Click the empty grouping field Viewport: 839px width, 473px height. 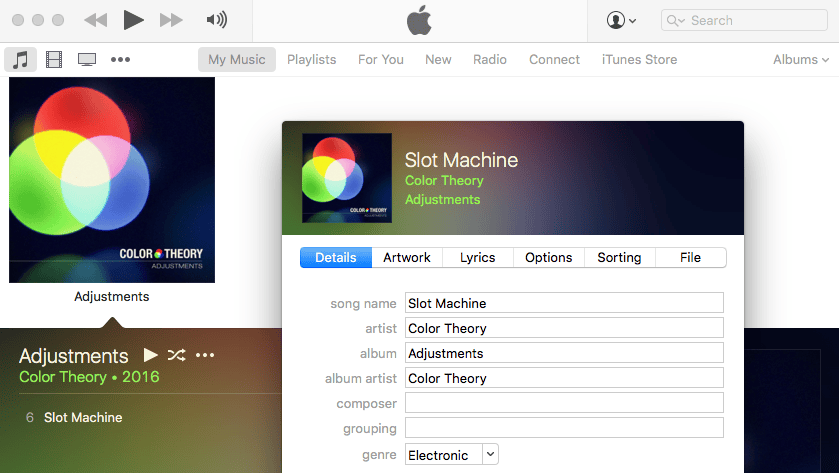coord(564,428)
